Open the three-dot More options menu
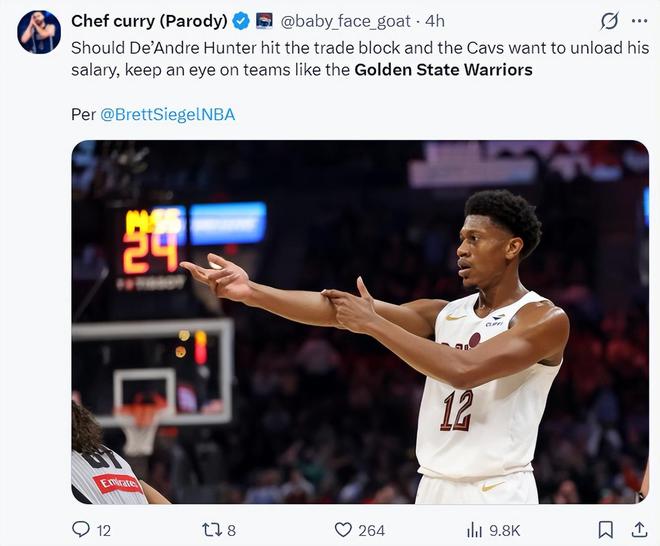The height and width of the screenshot is (546, 660). (x=639, y=21)
